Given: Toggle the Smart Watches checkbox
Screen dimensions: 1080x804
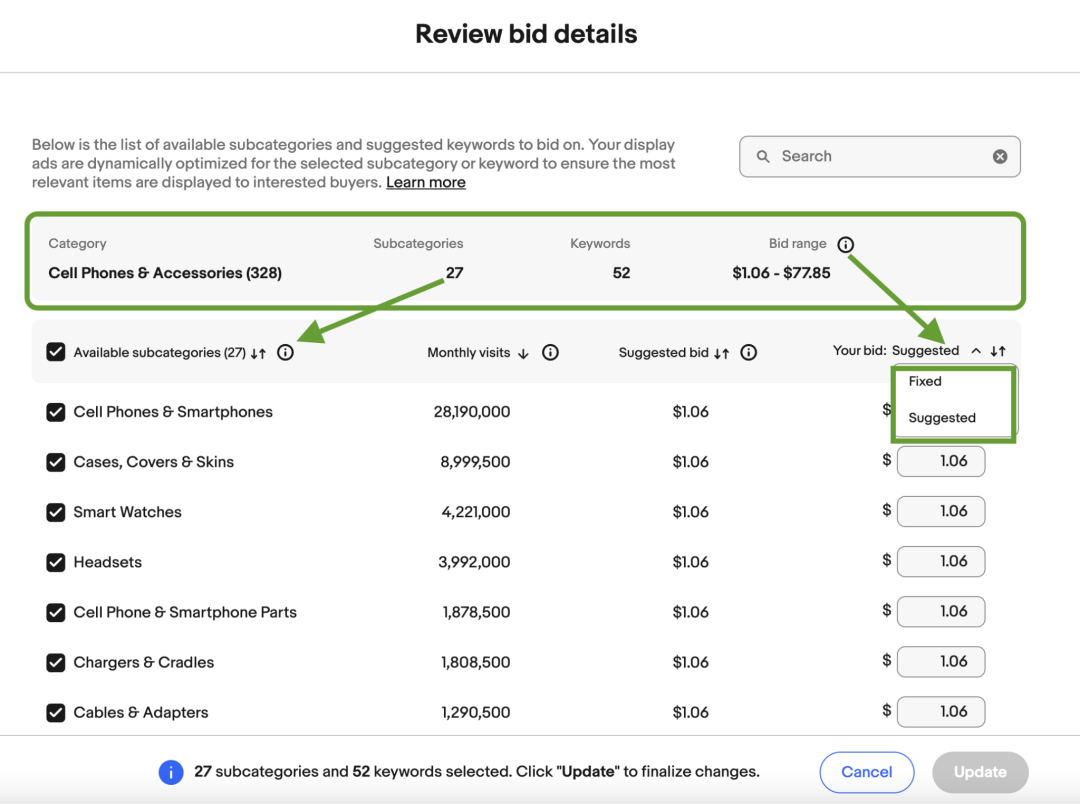Looking at the screenshot, I should (56, 512).
